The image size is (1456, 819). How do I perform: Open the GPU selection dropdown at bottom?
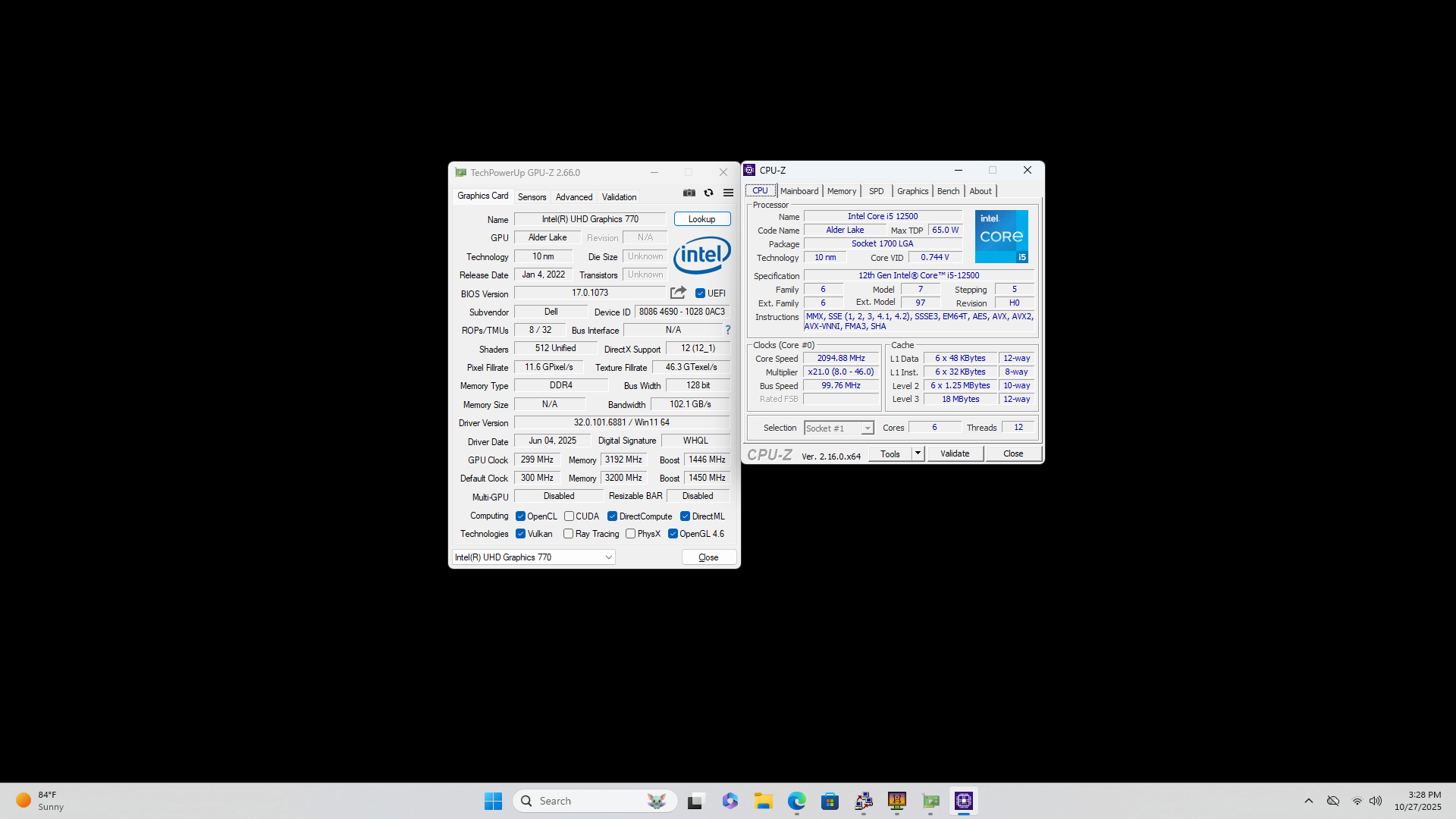pos(534,557)
